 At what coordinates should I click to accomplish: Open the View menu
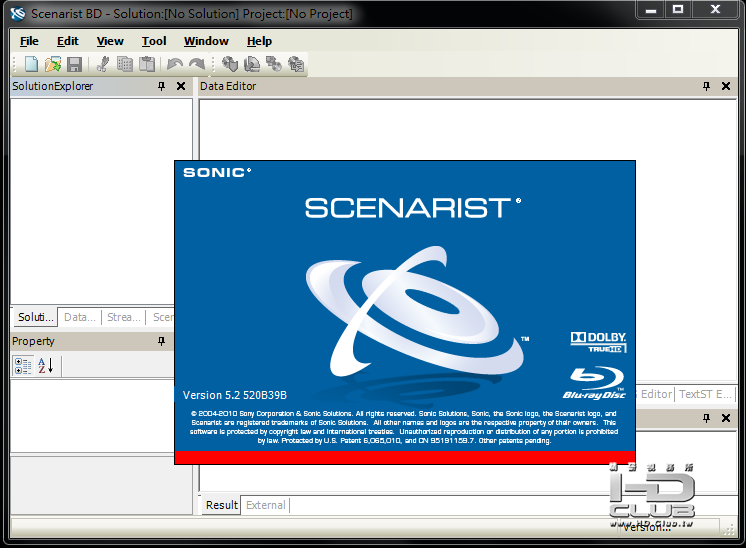click(x=110, y=41)
